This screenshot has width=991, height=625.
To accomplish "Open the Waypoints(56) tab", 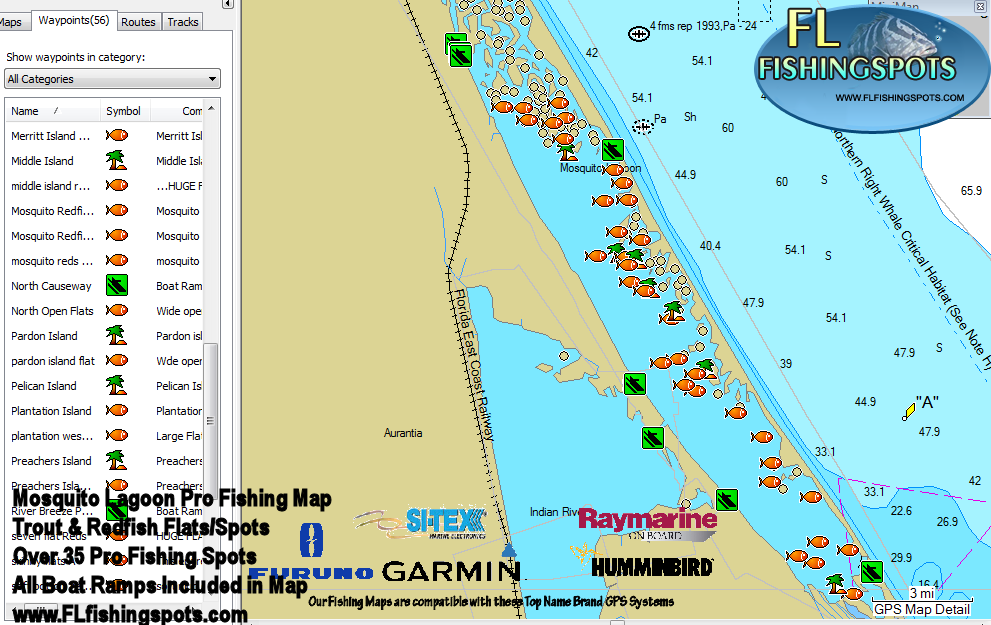I will [74, 20].
